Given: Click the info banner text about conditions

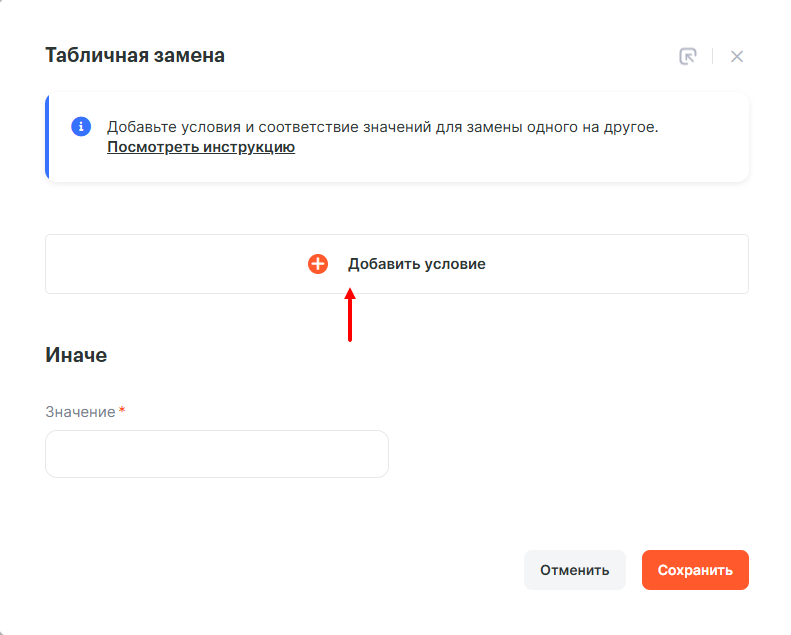Looking at the screenshot, I should click(400, 127).
